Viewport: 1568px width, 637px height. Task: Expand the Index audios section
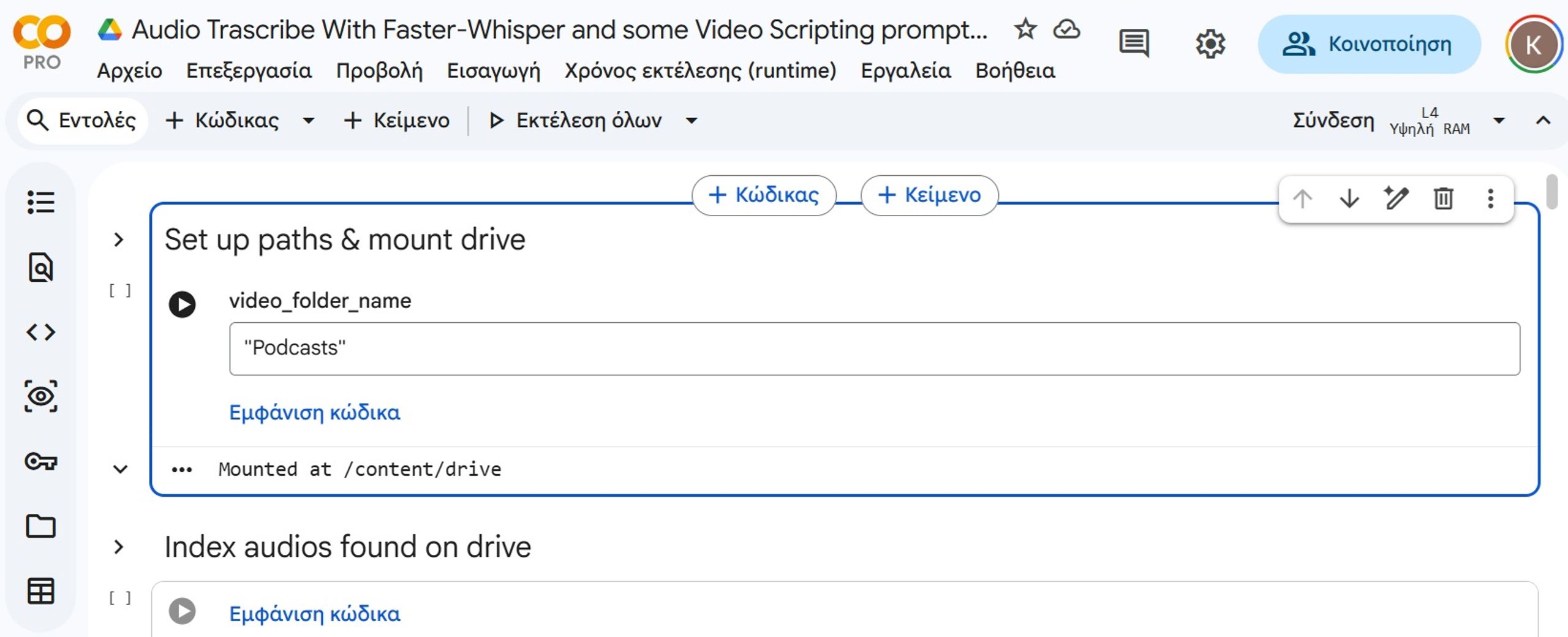(x=119, y=547)
